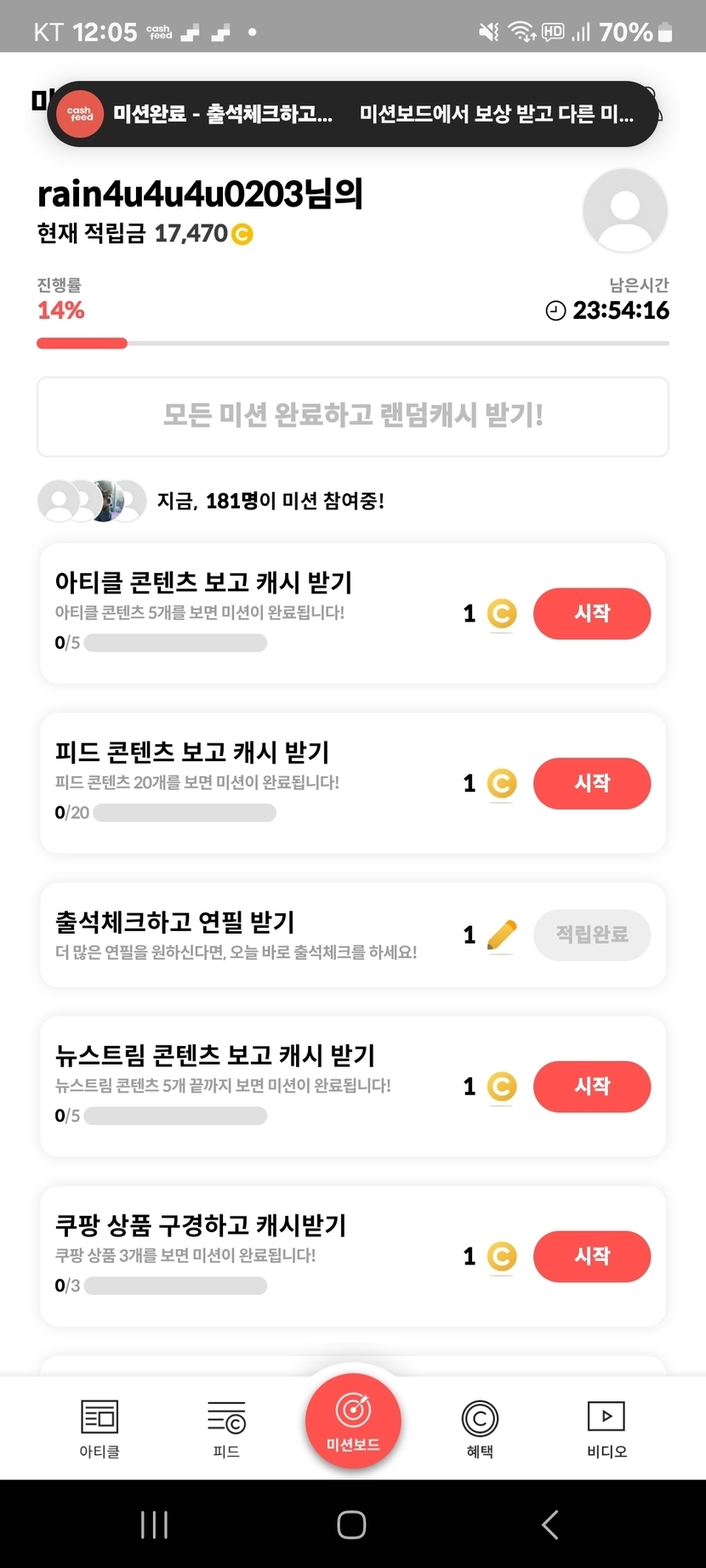Start the 피드 콘텐츠 보고 캐시 받기 mission
The height and width of the screenshot is (1568, 706).
coord(592,783)
